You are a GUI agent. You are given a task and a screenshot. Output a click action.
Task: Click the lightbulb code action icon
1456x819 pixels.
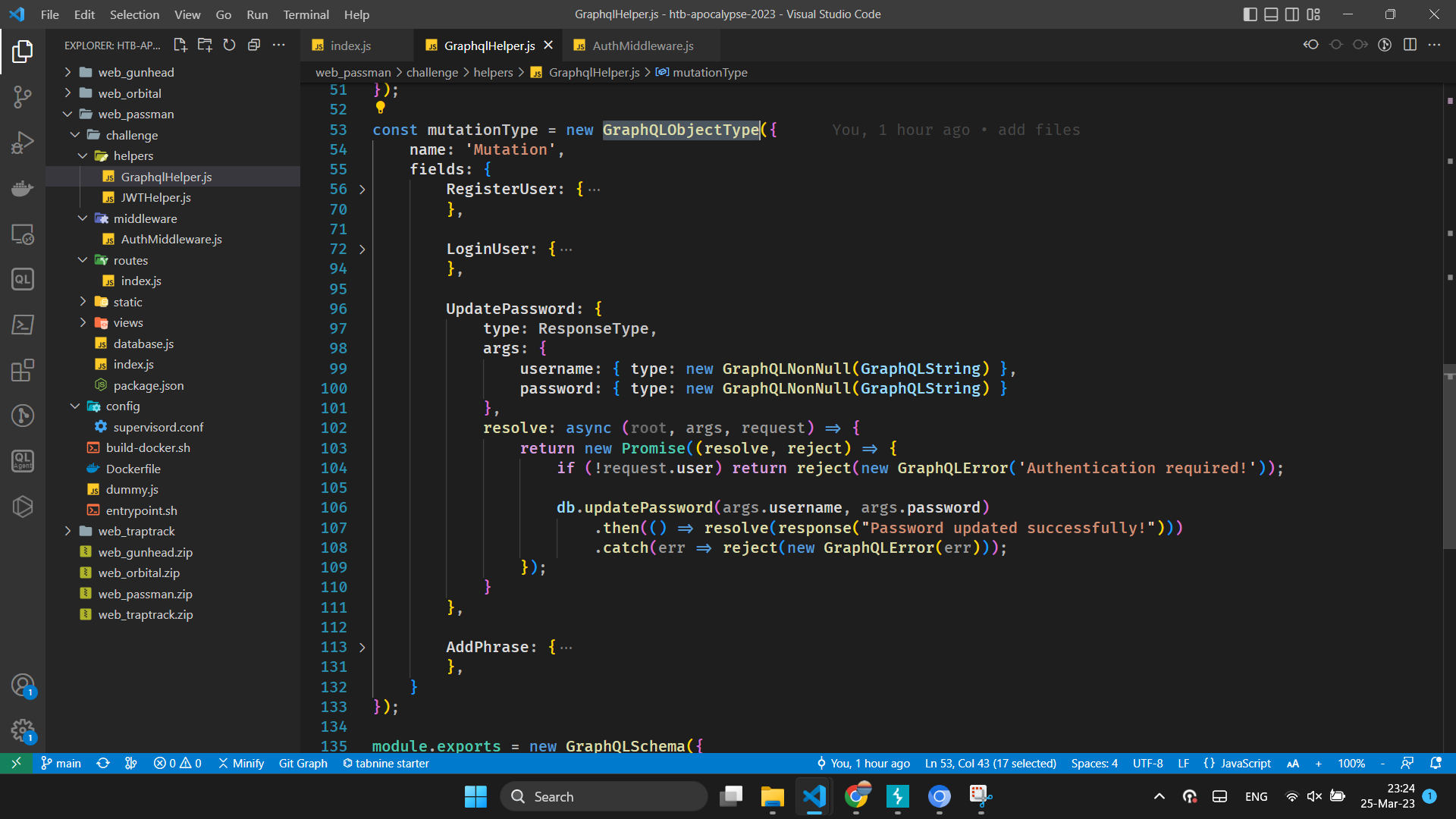coord(381,108)
